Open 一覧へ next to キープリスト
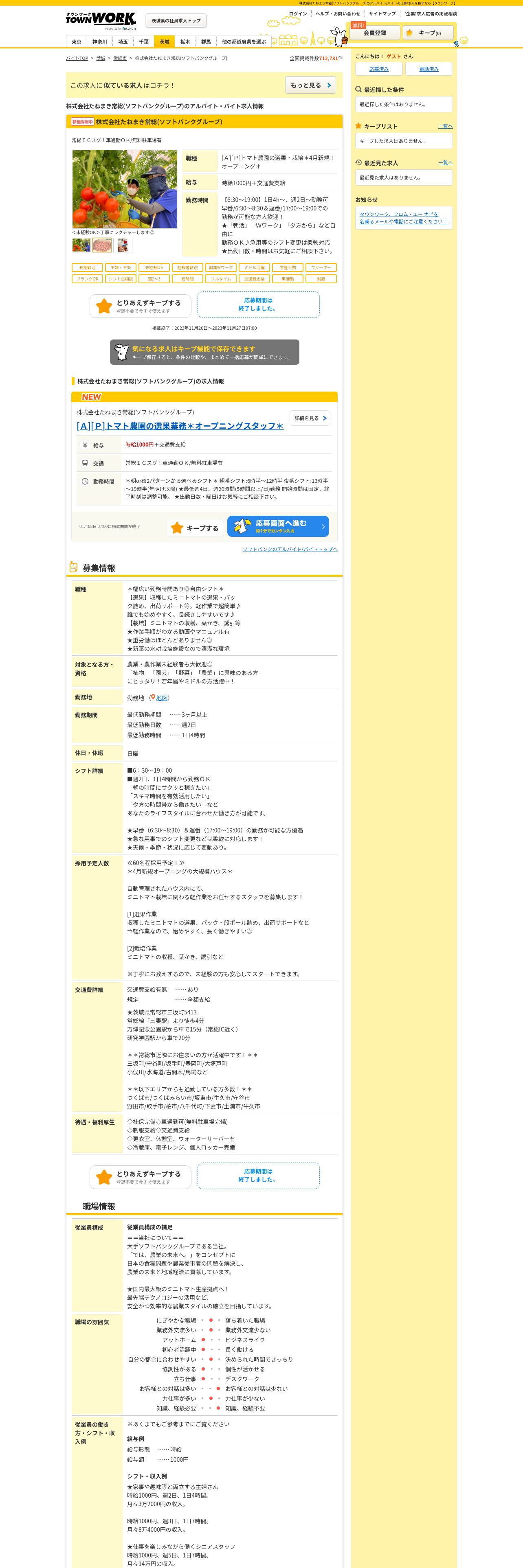The height and width of the screenshot is (1568, 523). click(x=446, y=126)
